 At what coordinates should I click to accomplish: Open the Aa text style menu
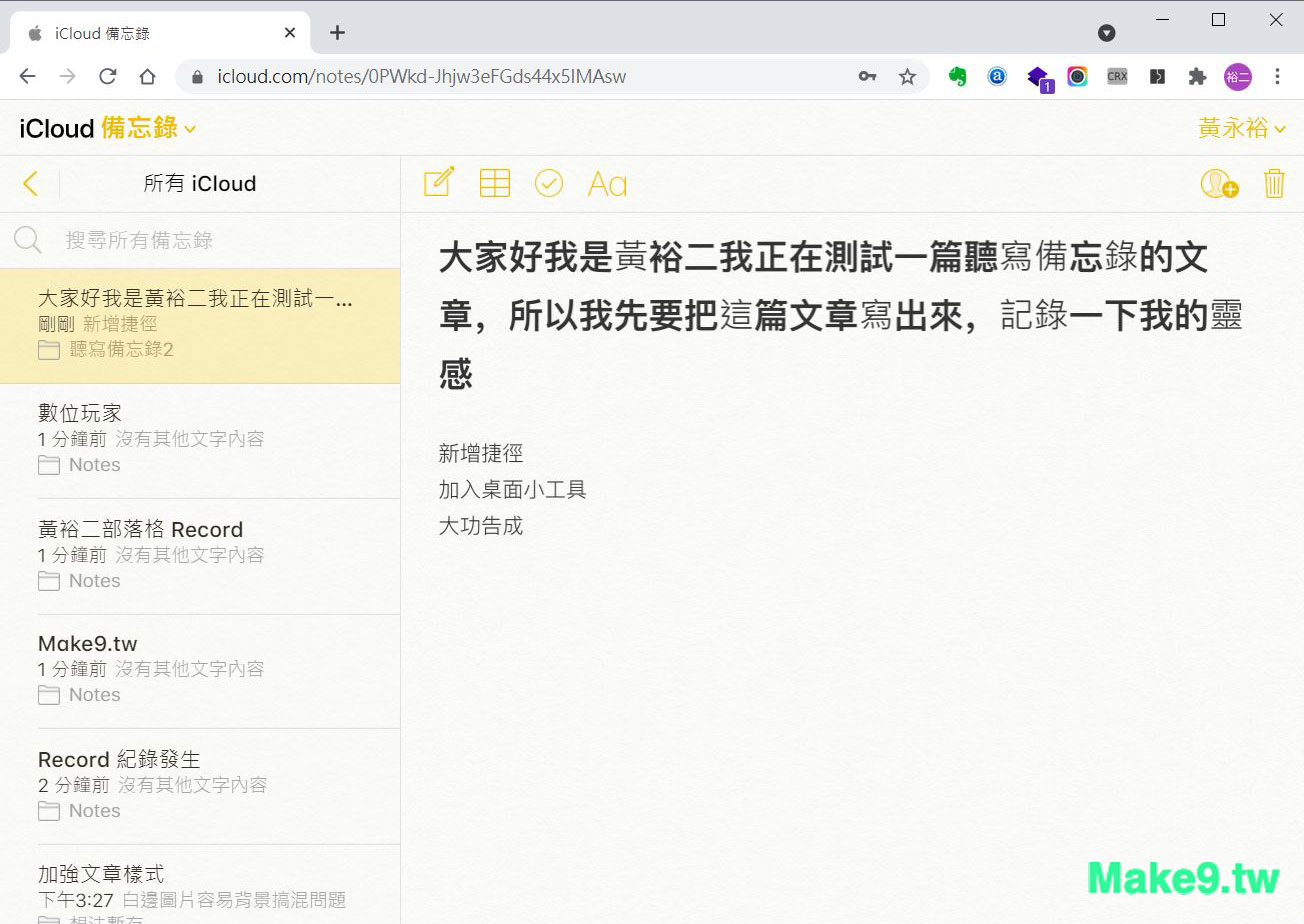[607, 184]
